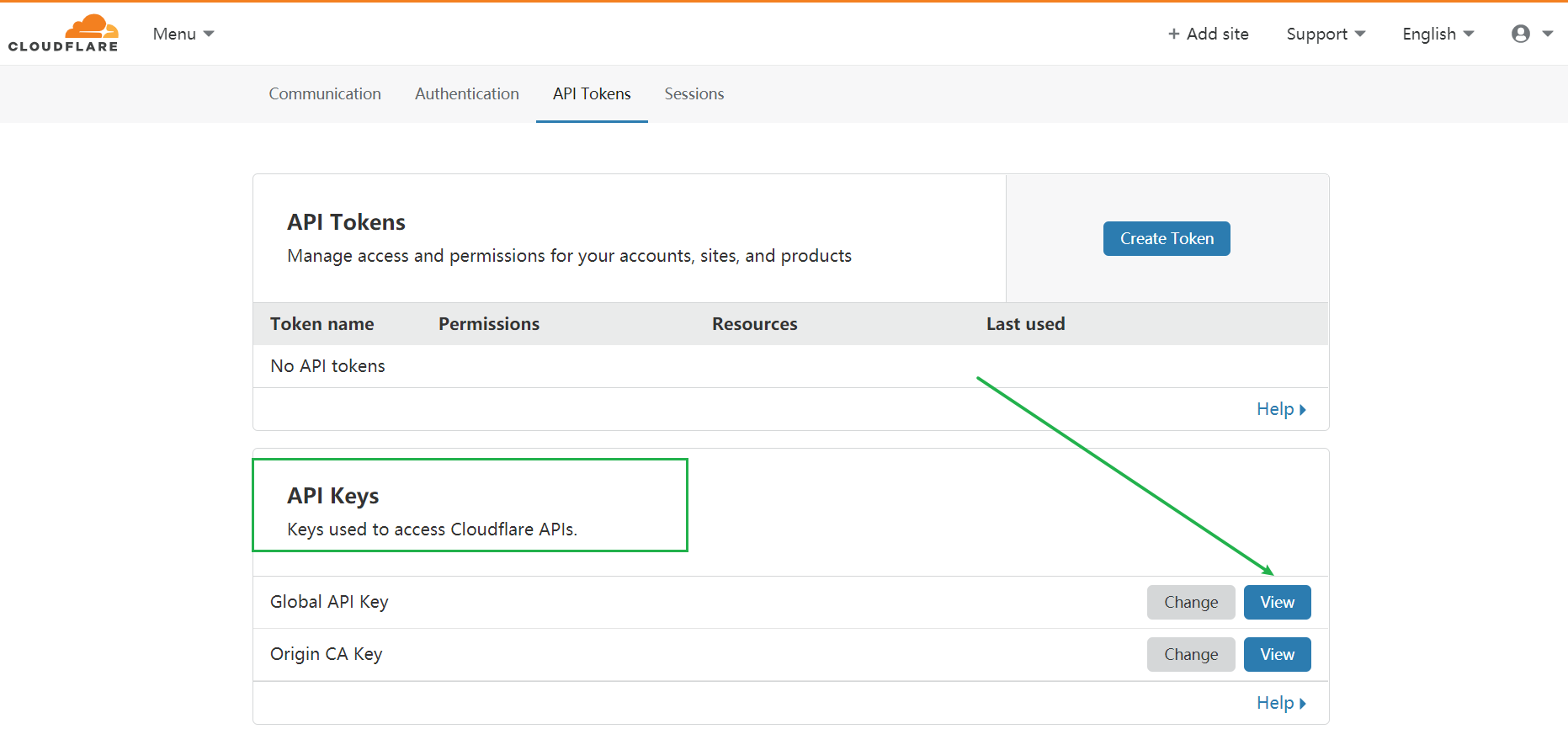Switch to the Authentication tab
Image resolution: width=1568 pixels, height=729 pixels.
pos(467,93)
